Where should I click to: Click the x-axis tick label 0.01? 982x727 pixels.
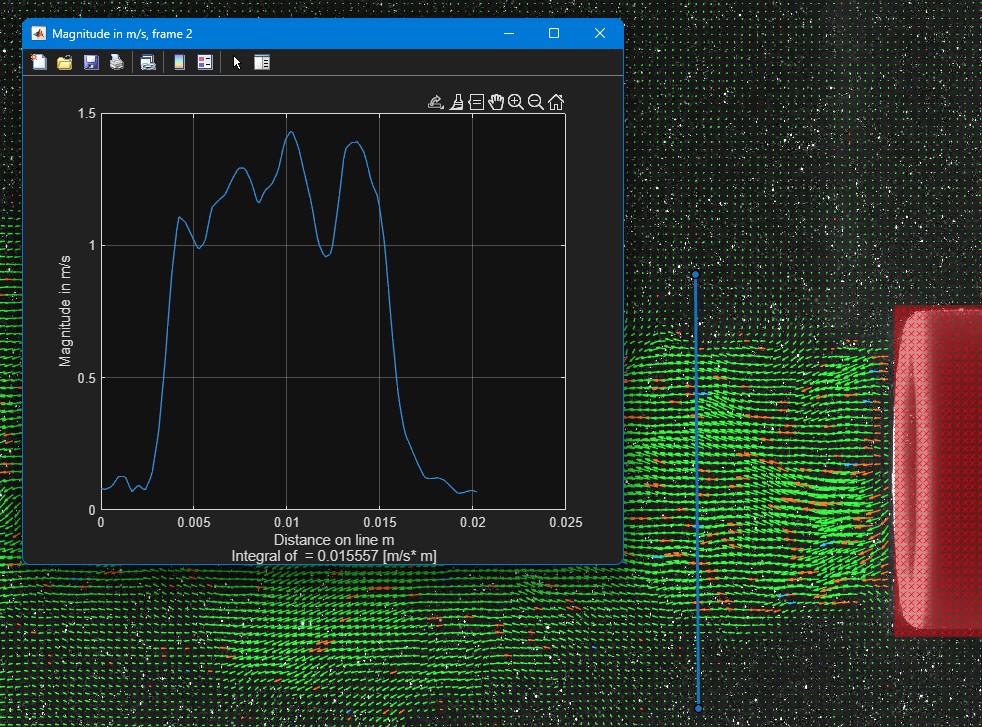pos(286,522)
